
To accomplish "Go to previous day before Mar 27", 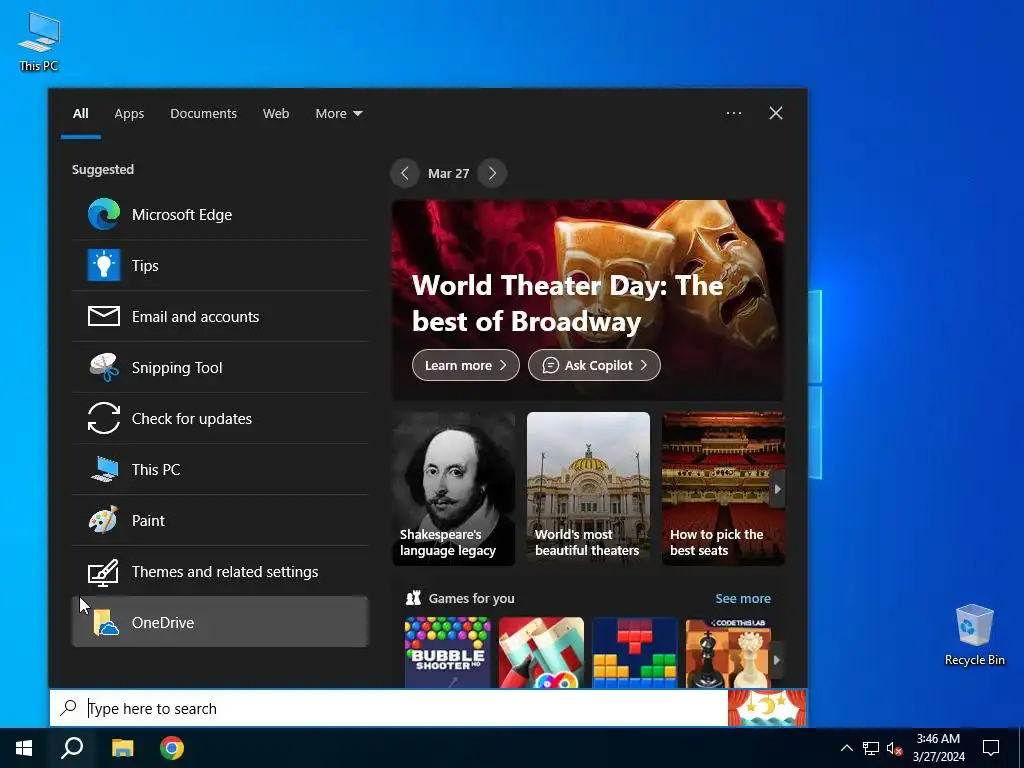I will pyautogui.click(x=405, y=173).
